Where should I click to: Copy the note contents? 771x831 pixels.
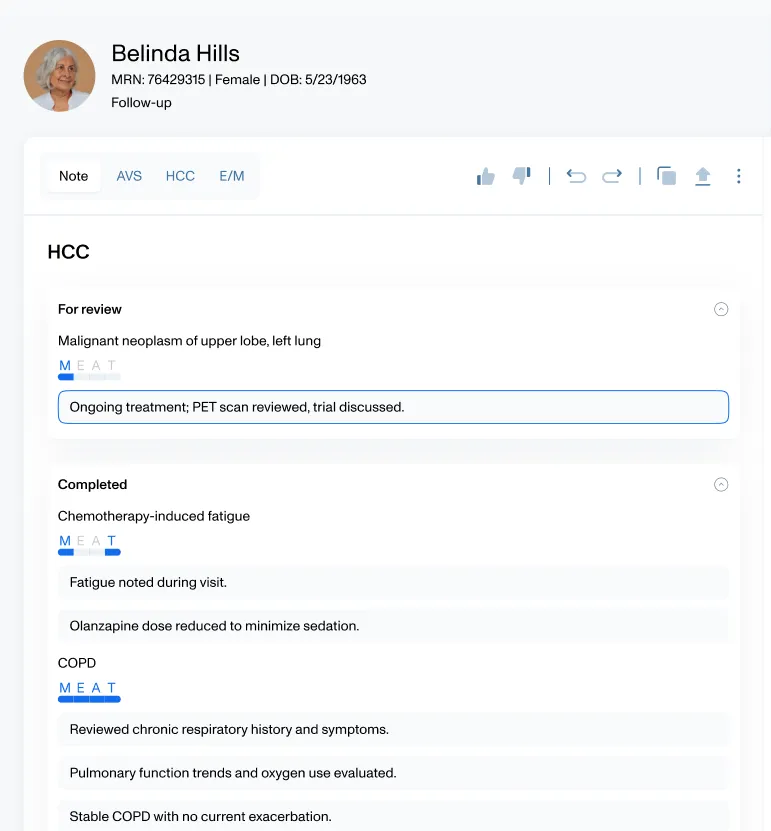666,176
